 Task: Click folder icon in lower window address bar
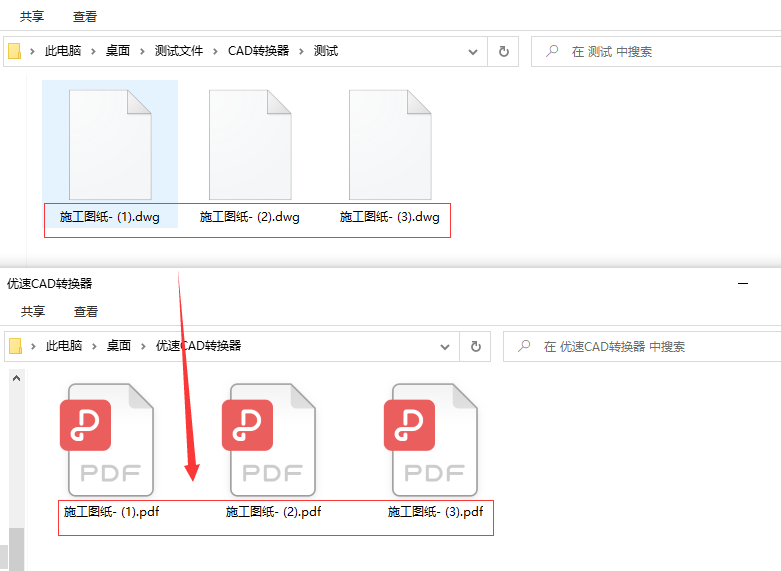tap(15, 346)
